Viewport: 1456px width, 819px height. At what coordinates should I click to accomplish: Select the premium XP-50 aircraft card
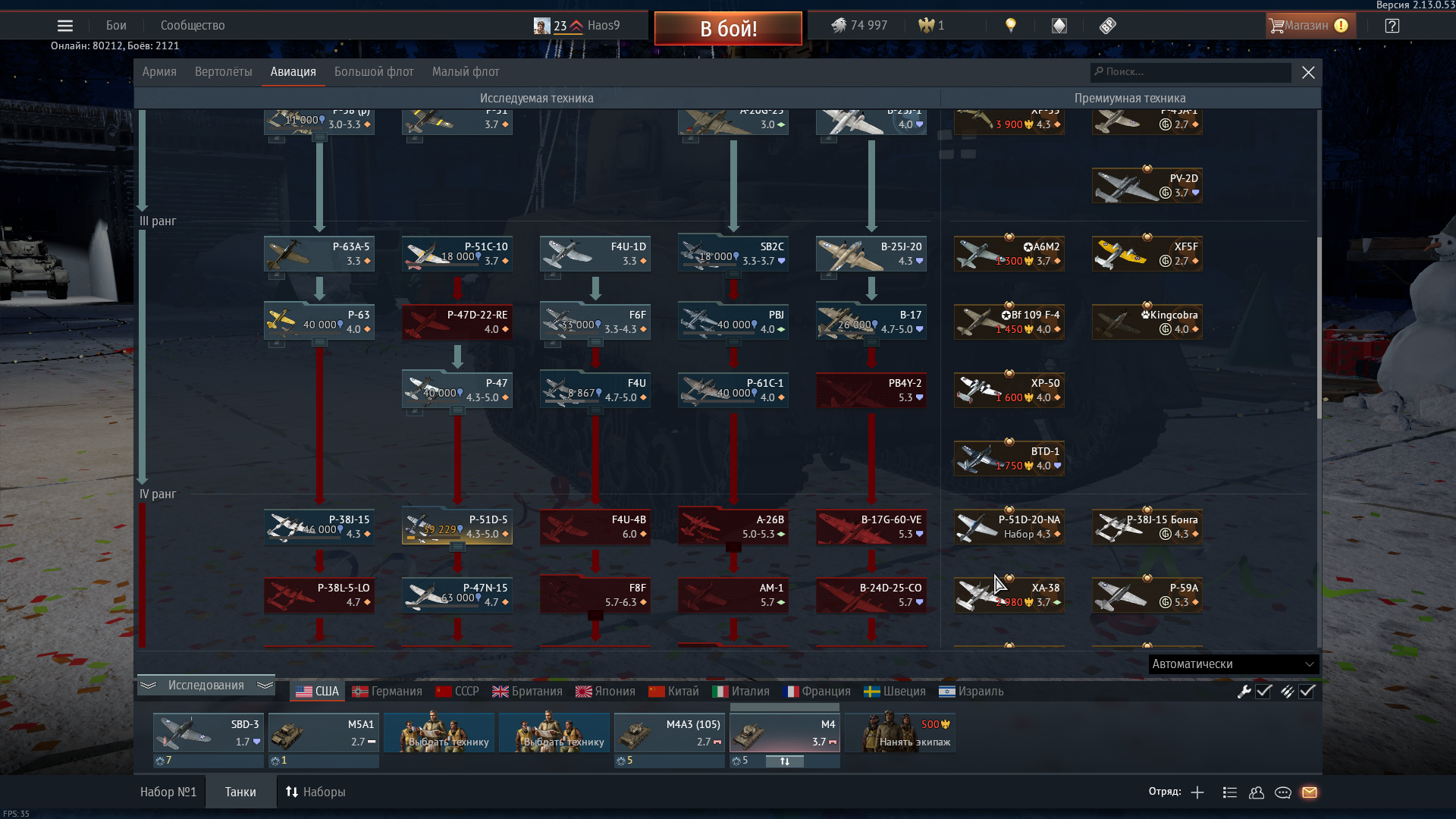tap(1009, 391)
